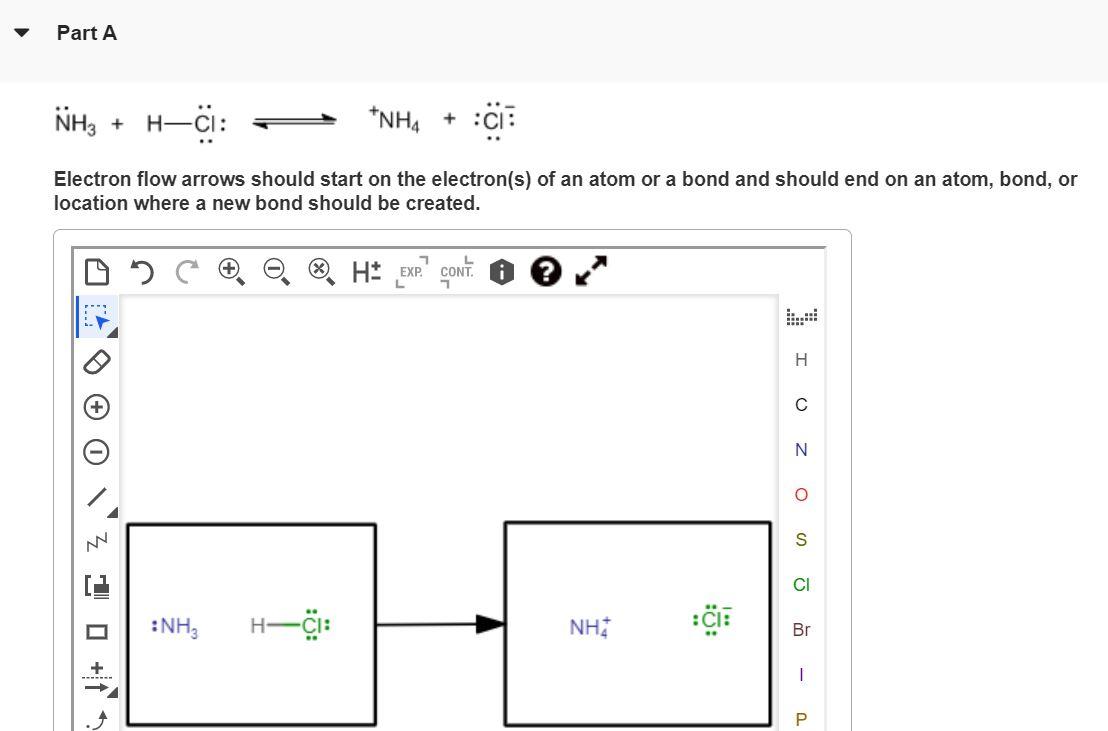The width and height of the screenshot is (1108, 731).
Task: Pick the O element
Action: pos(801,495)
